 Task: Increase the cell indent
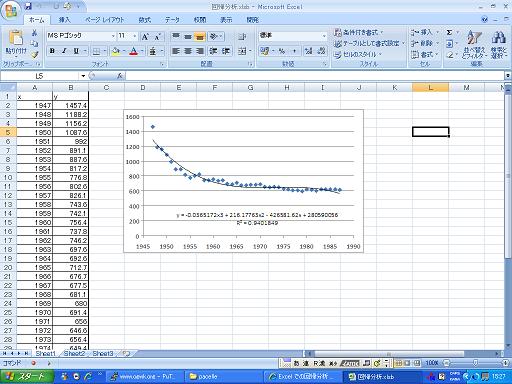[226, 51]
